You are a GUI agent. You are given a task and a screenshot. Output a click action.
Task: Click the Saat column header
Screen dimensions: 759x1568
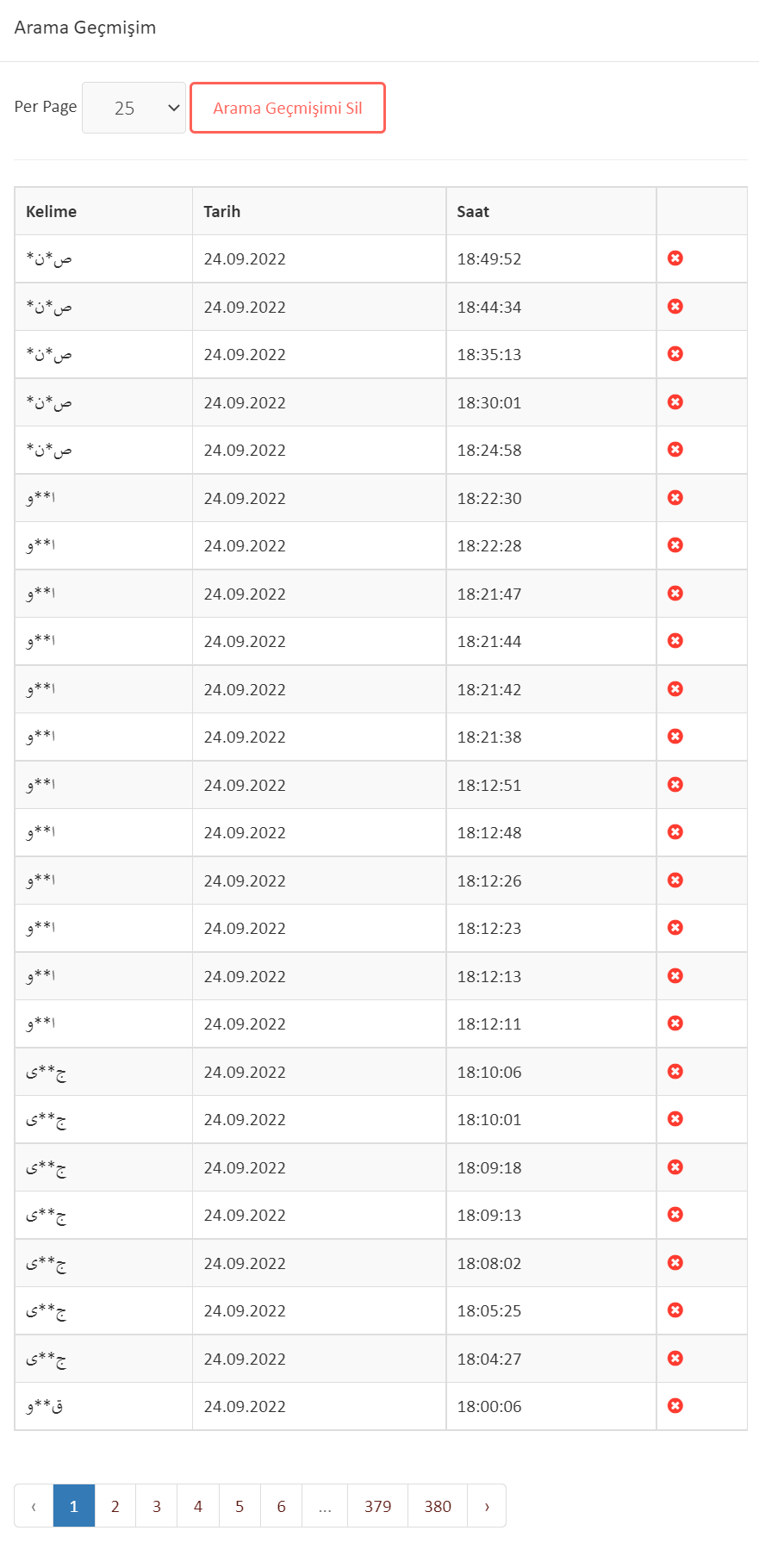coord(473,211)
